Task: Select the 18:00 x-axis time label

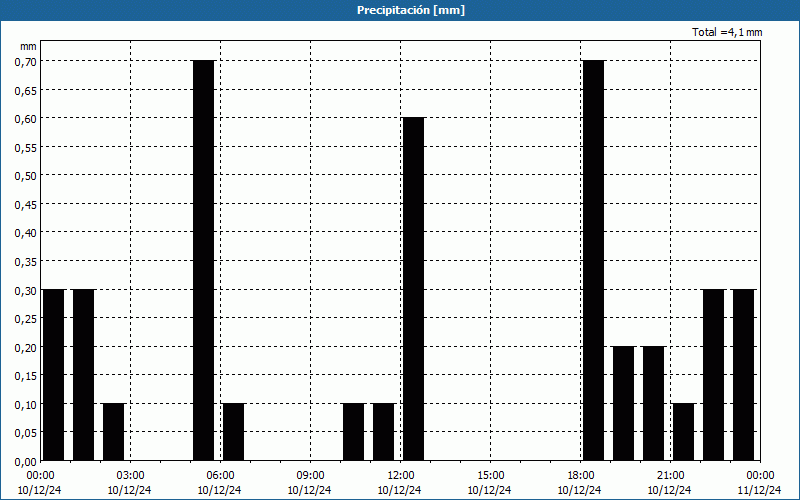Action: (x=581, y=476)
